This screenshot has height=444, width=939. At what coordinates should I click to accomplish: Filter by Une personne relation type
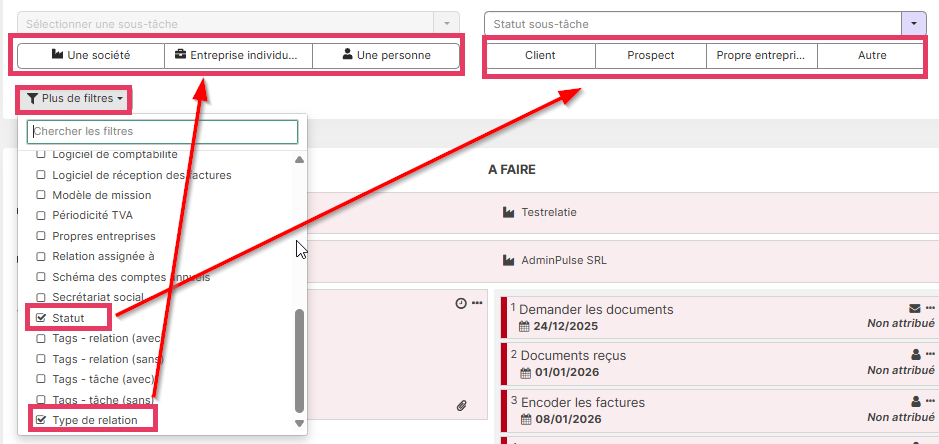click(386, 56)
